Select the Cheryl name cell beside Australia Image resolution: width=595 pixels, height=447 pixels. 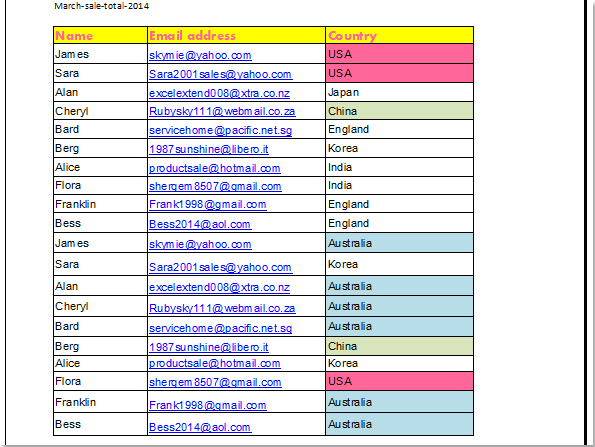coord(101,306)
